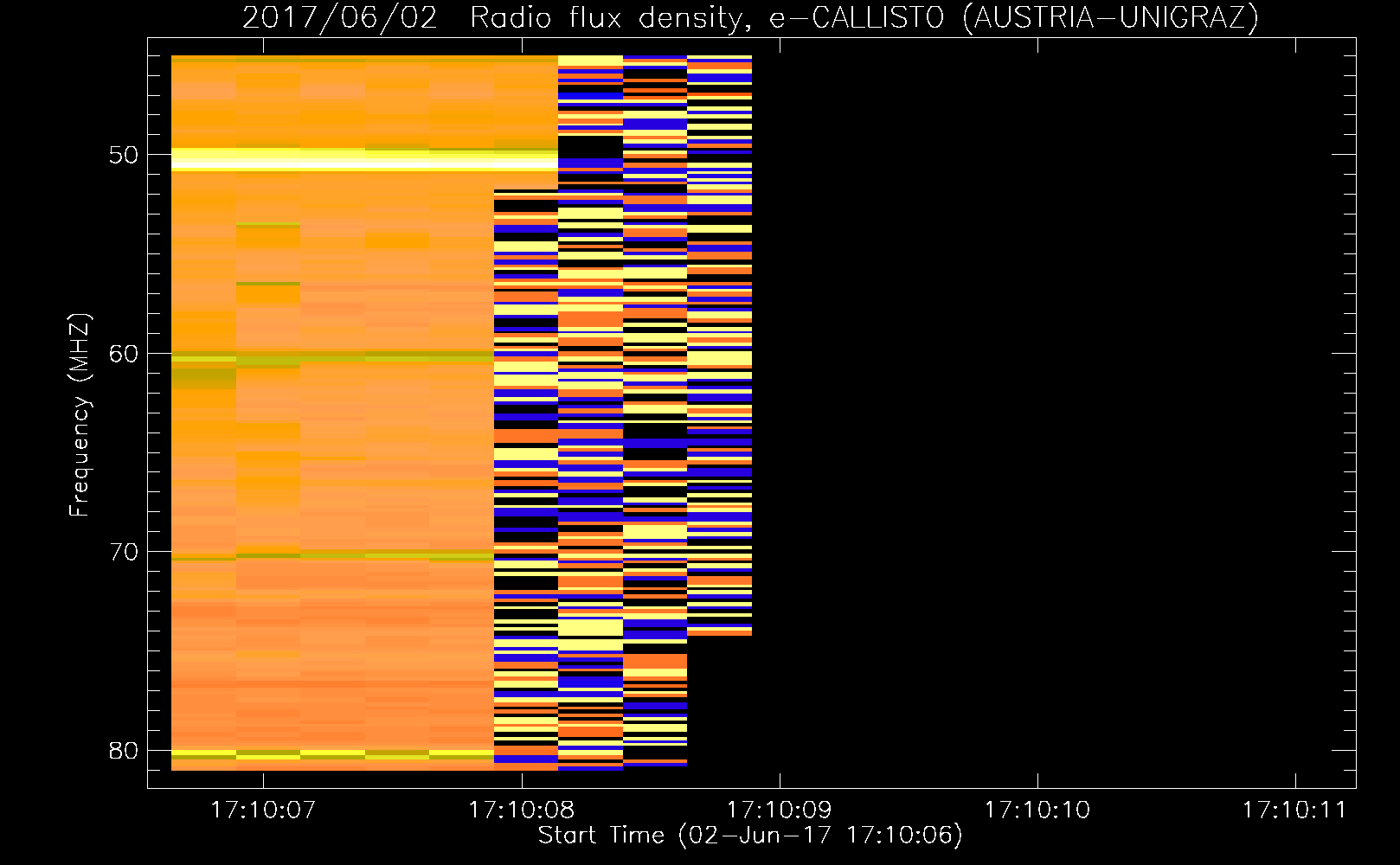Screen dimensions: 1400x865
Task: Click the '17:10:10' time tick label
Action: pos(1037,810)
